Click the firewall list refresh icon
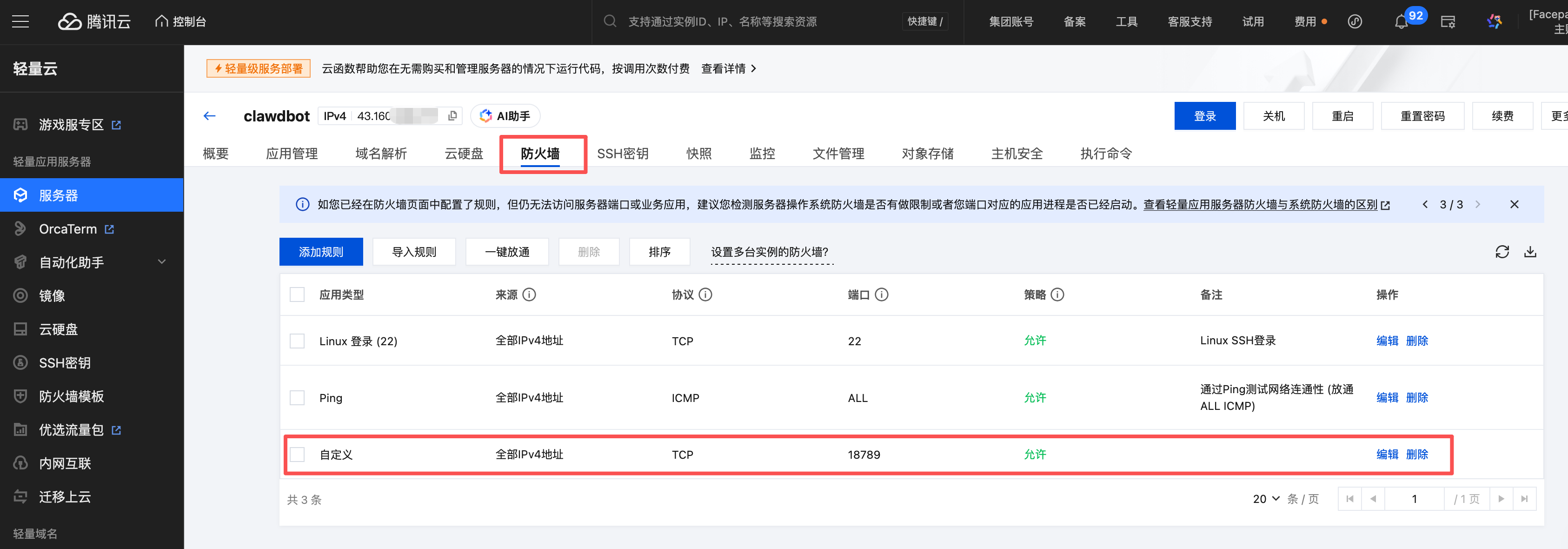Image resolution: width=1568 pixels, height=549 pixels. [1502, 252]
